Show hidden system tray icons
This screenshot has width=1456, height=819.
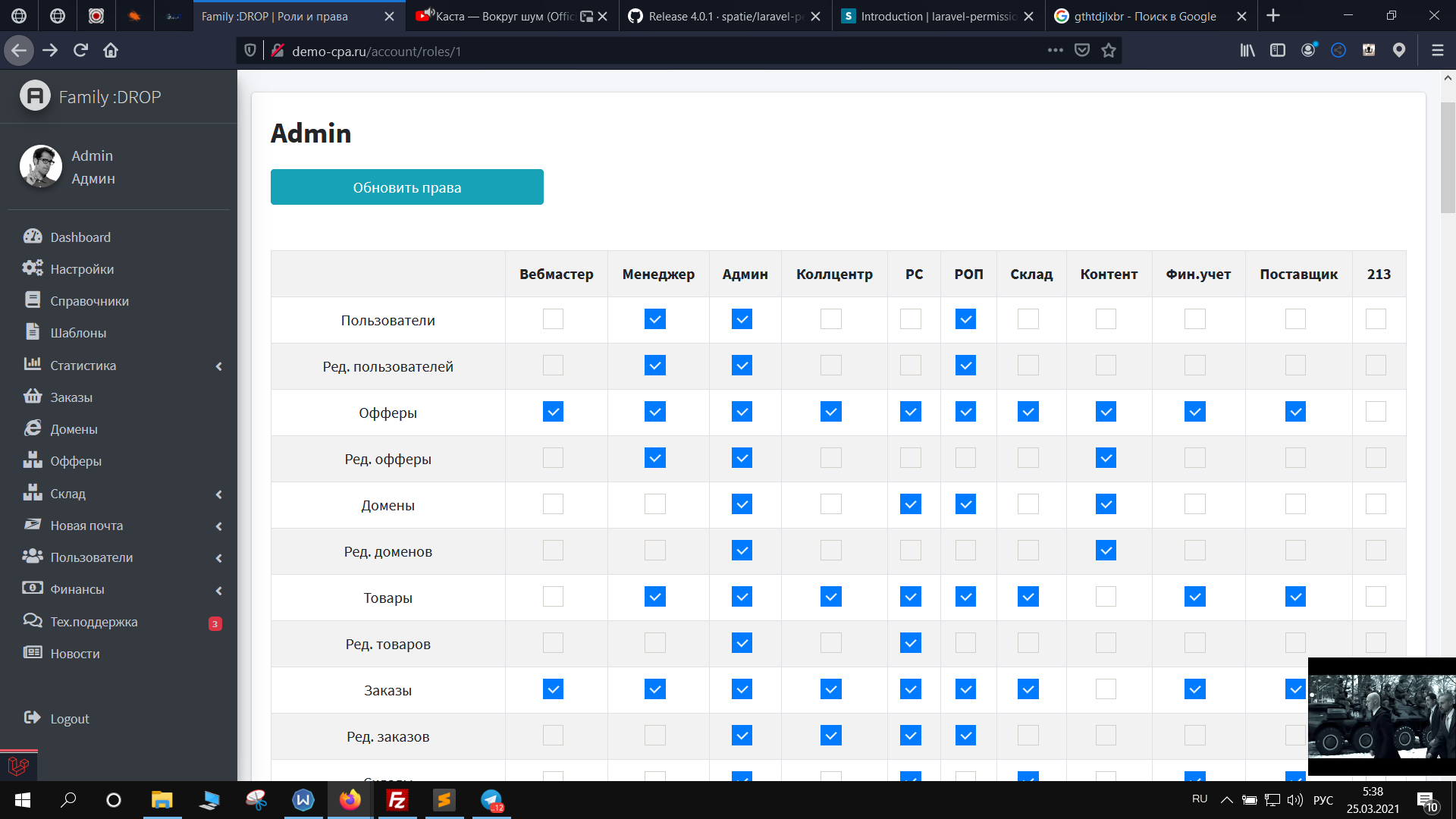coord(1226,799)
